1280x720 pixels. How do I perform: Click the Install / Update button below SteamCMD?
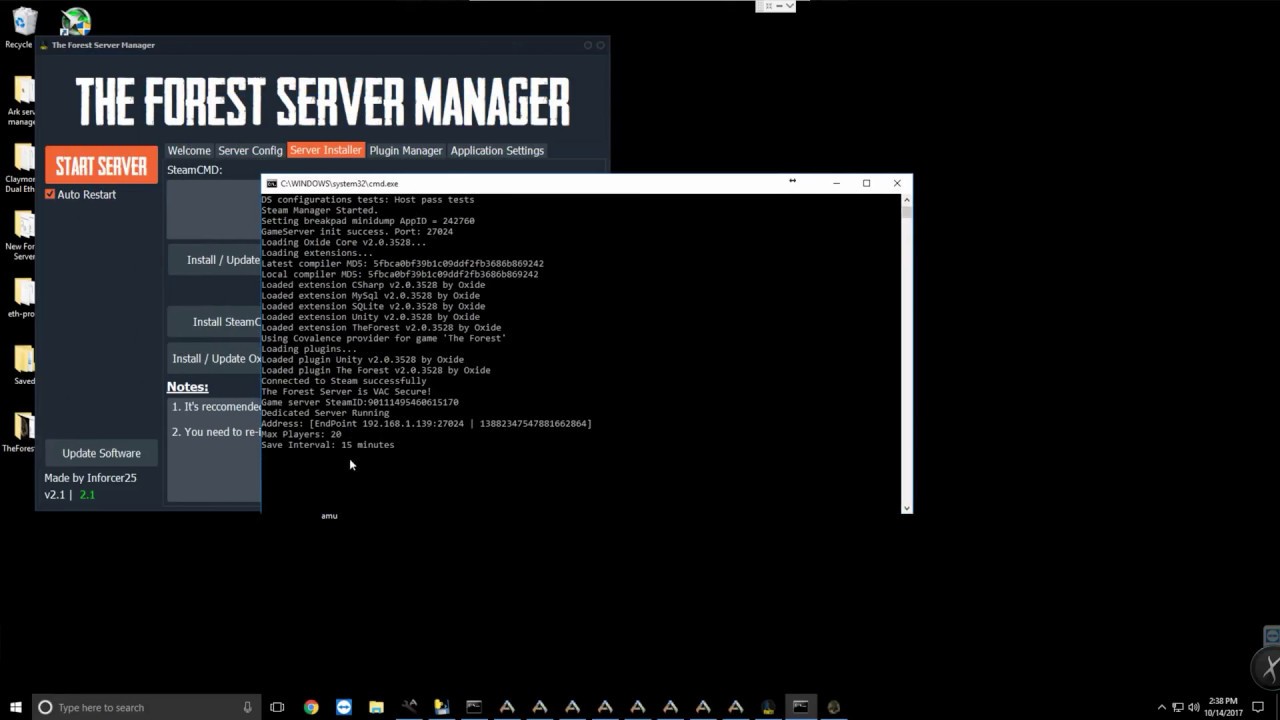215,260
